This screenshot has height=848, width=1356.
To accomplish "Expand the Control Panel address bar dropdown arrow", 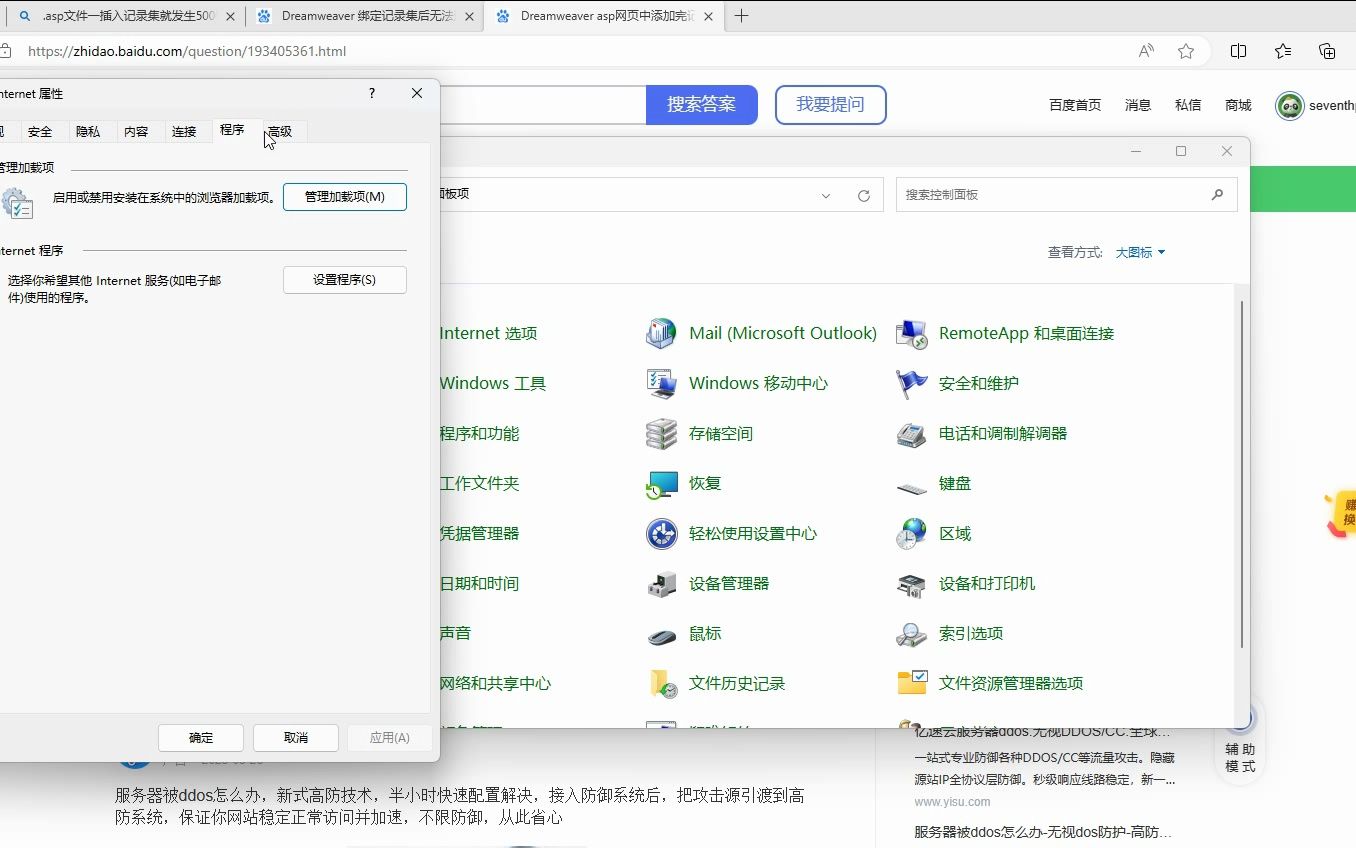I will (x=825, y=196).
